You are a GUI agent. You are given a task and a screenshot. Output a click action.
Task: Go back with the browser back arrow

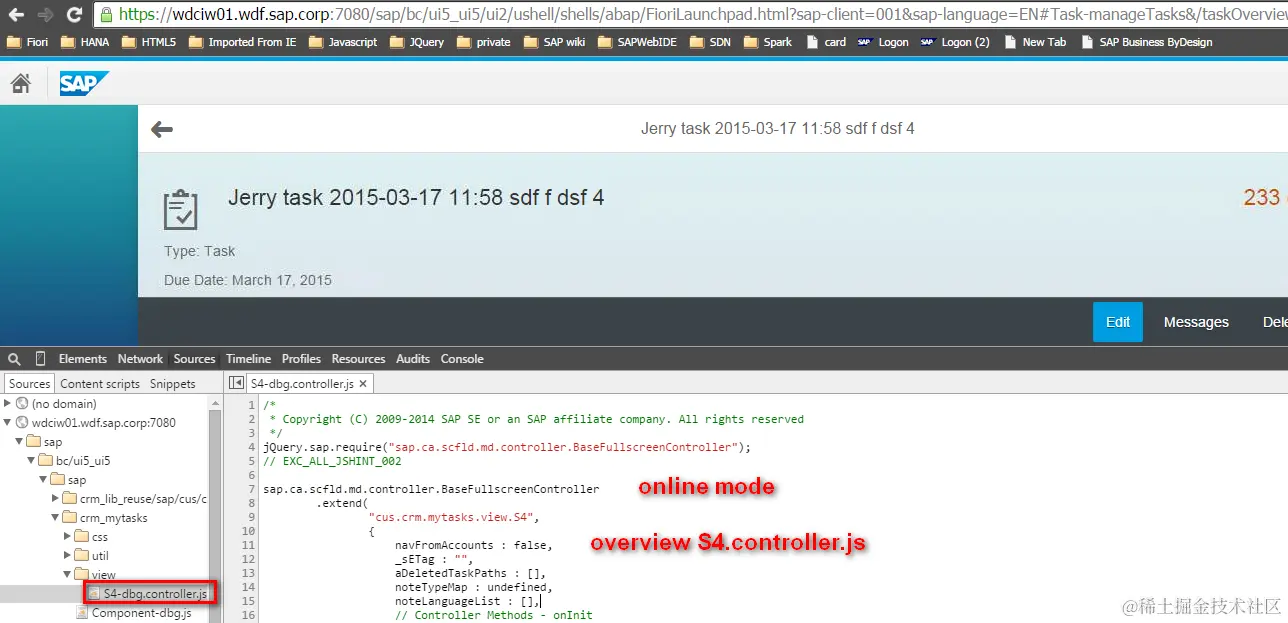point(16,15)
